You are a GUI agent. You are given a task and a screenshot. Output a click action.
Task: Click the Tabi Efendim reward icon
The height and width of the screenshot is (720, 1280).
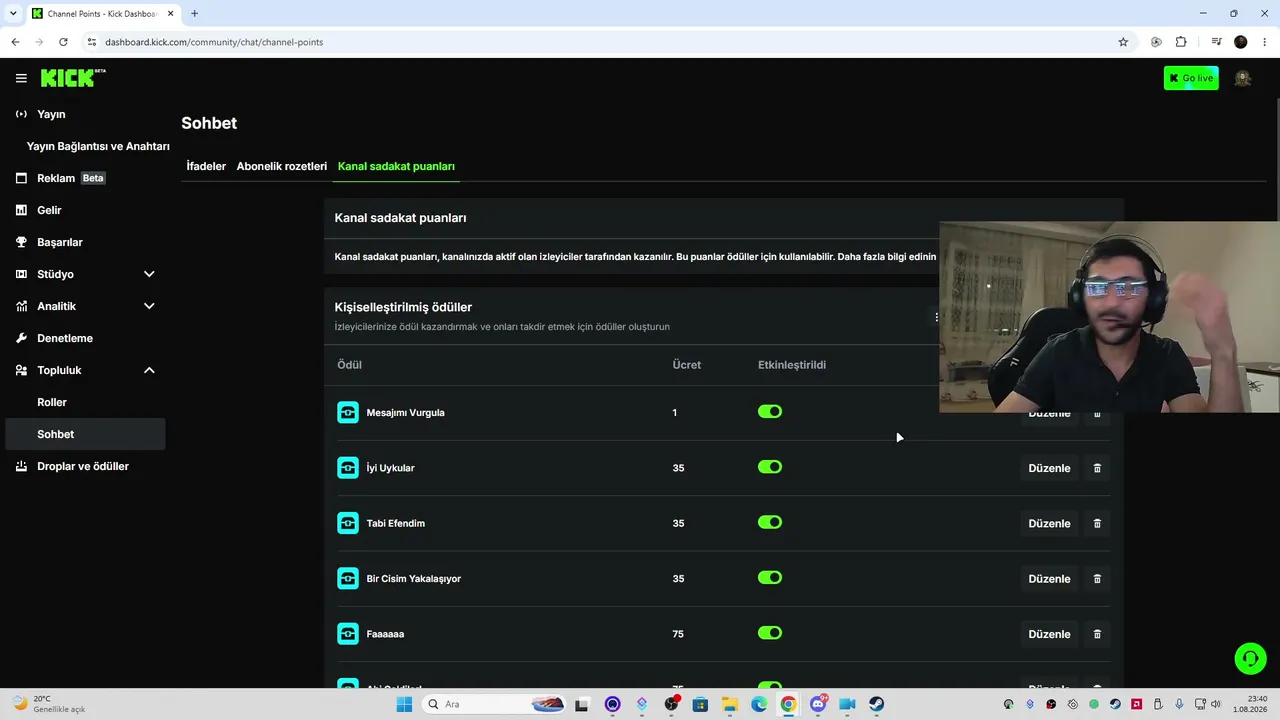pyautogui.click(x=348, y=523)
